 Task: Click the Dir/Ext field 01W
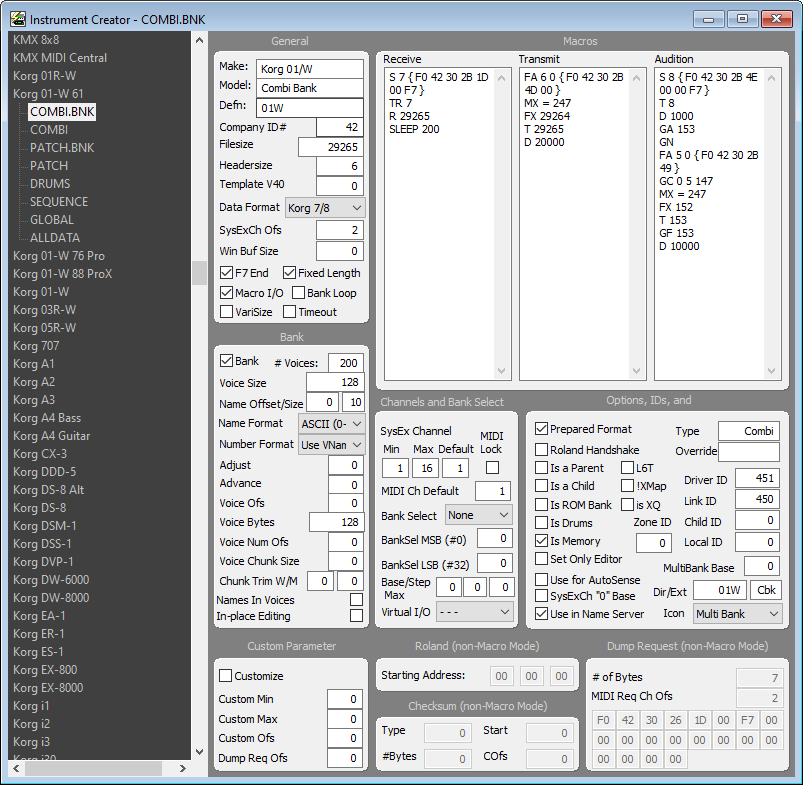click(x=720, y=590)
